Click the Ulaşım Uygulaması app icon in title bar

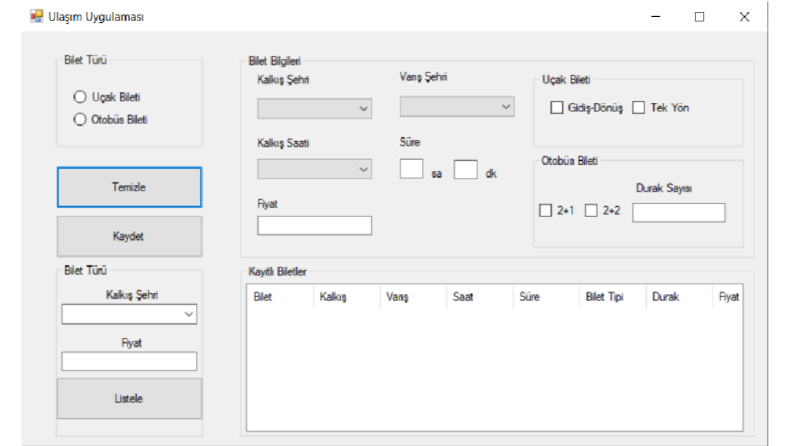(x=36, y=16)
